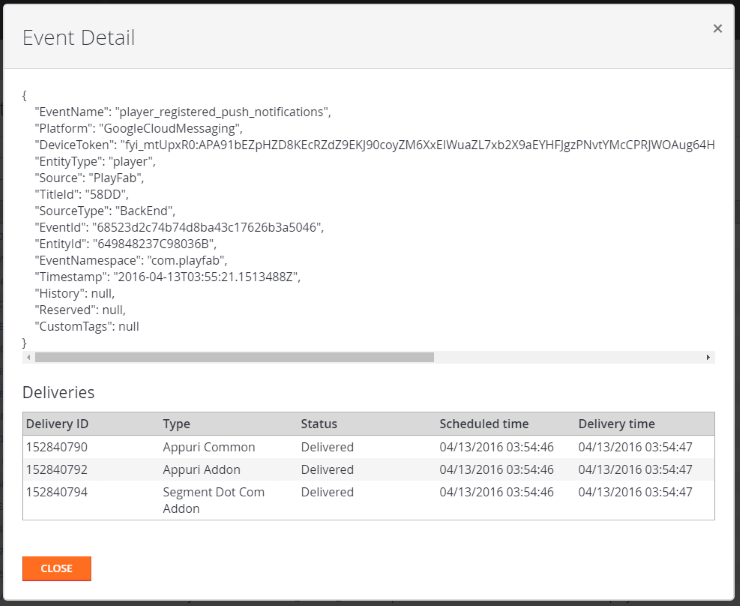Click the Delivery ID column header
Image resolution: width=740 pixels, height=606 pixels.
[57, 424]
